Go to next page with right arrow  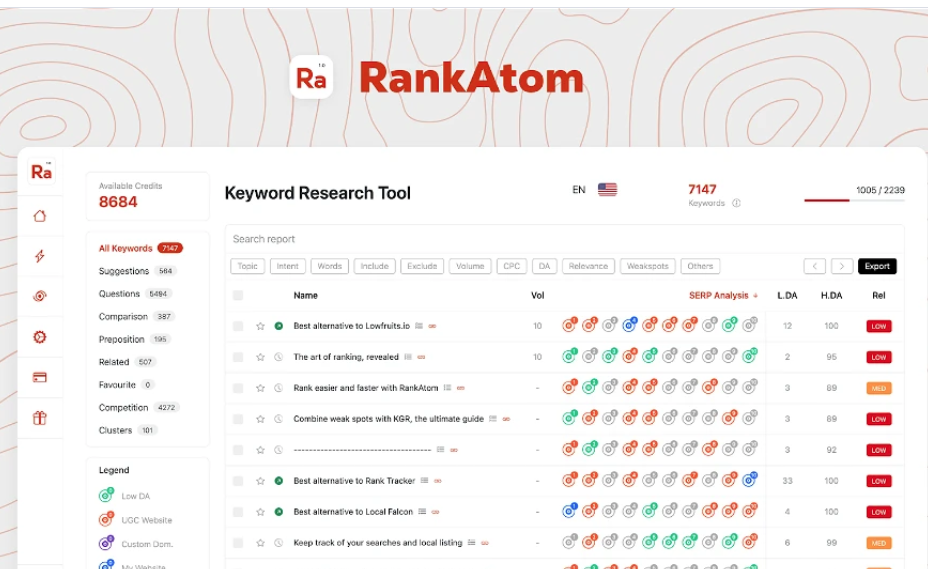pos(842,266)
